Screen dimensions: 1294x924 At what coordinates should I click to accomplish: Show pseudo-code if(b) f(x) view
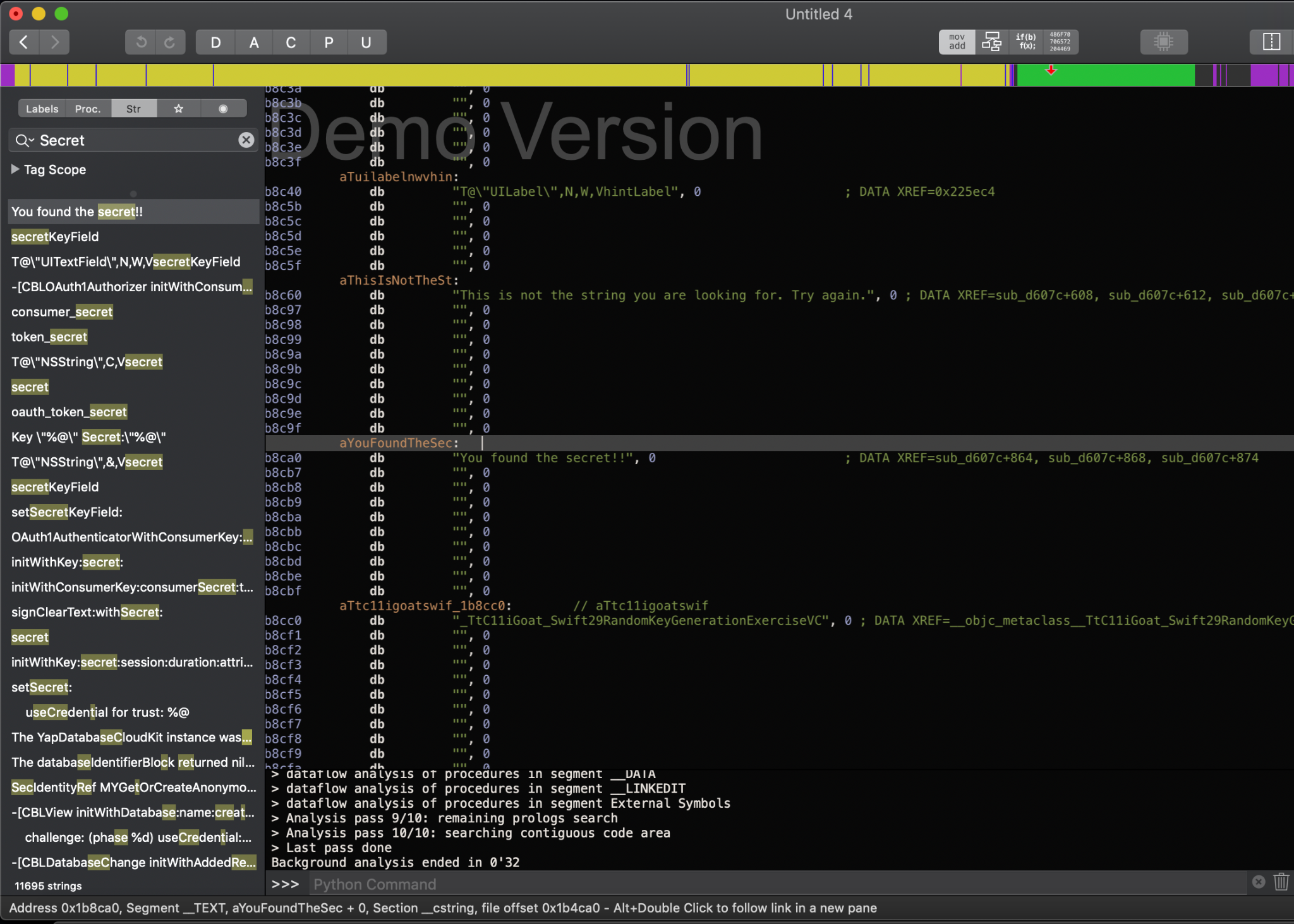point(1025,42)
